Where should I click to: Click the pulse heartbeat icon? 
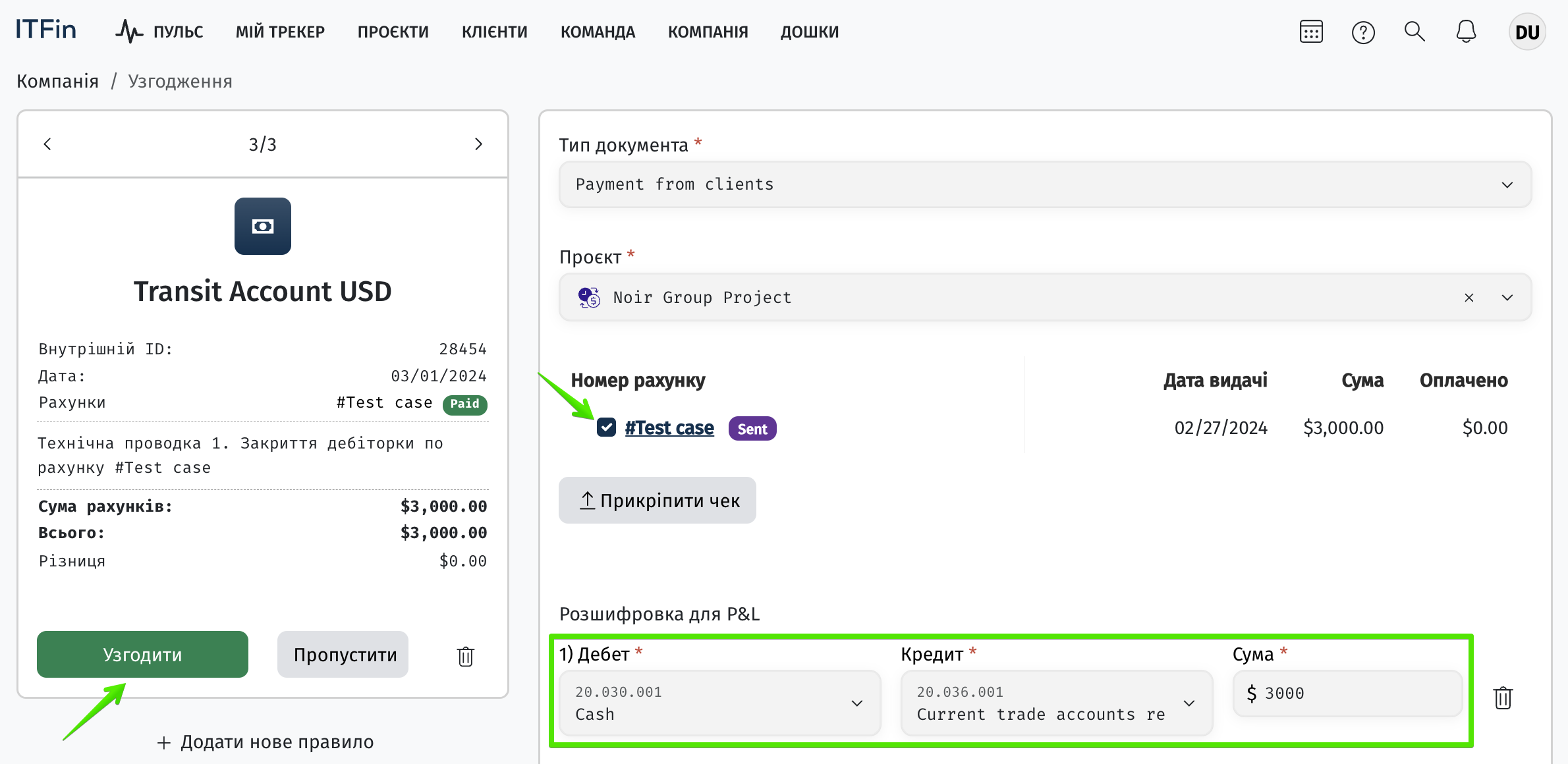[x=129, y=31]
